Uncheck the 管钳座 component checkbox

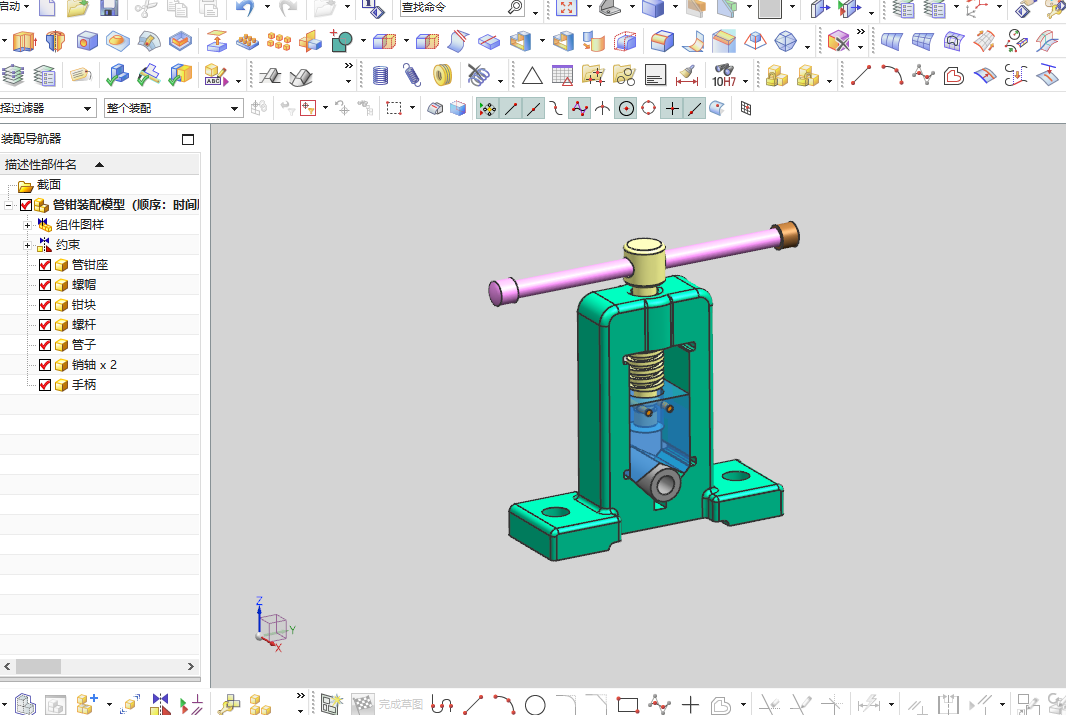pyautogui.click(x=45, y=265)
